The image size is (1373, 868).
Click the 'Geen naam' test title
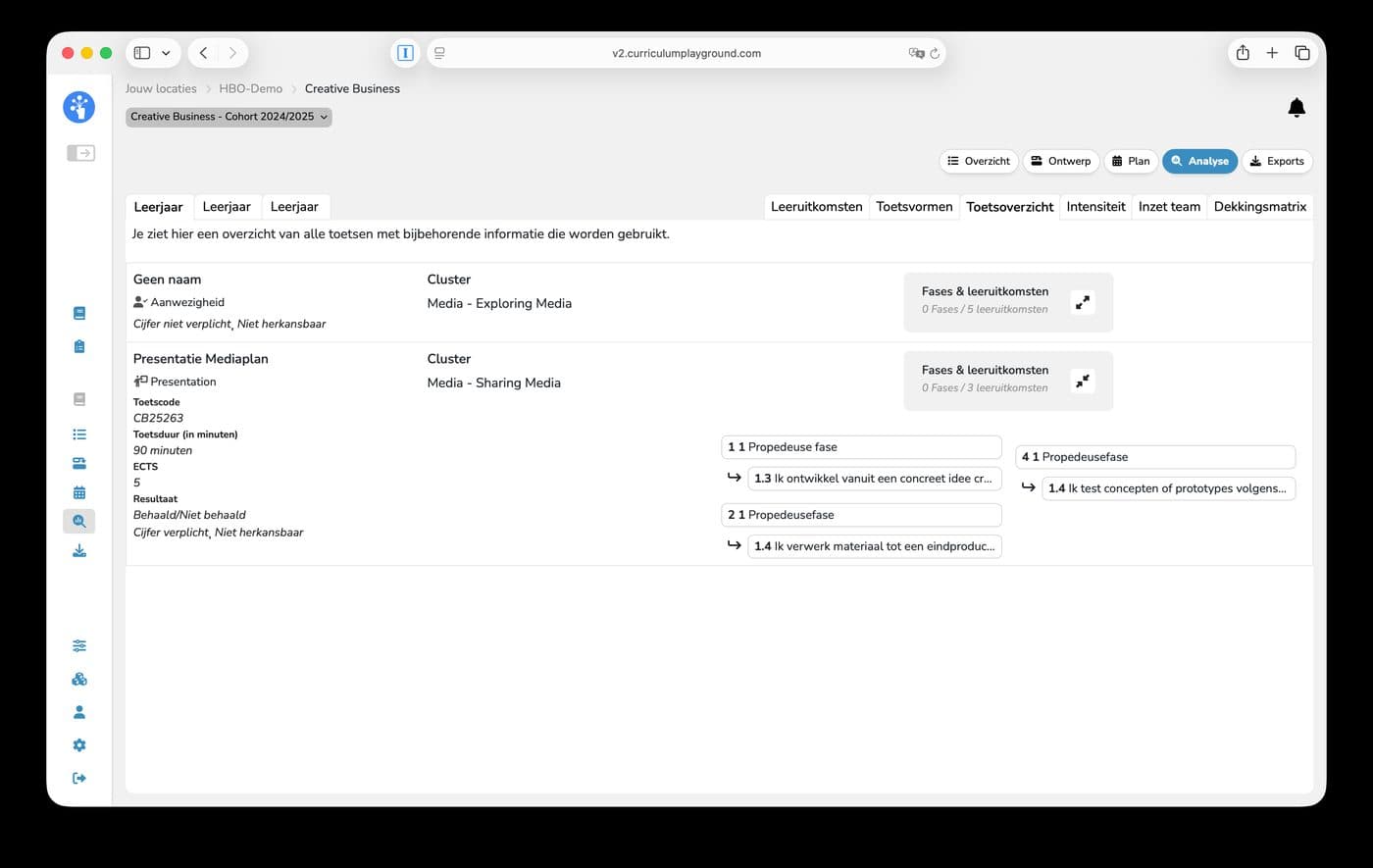pos(167,280)
